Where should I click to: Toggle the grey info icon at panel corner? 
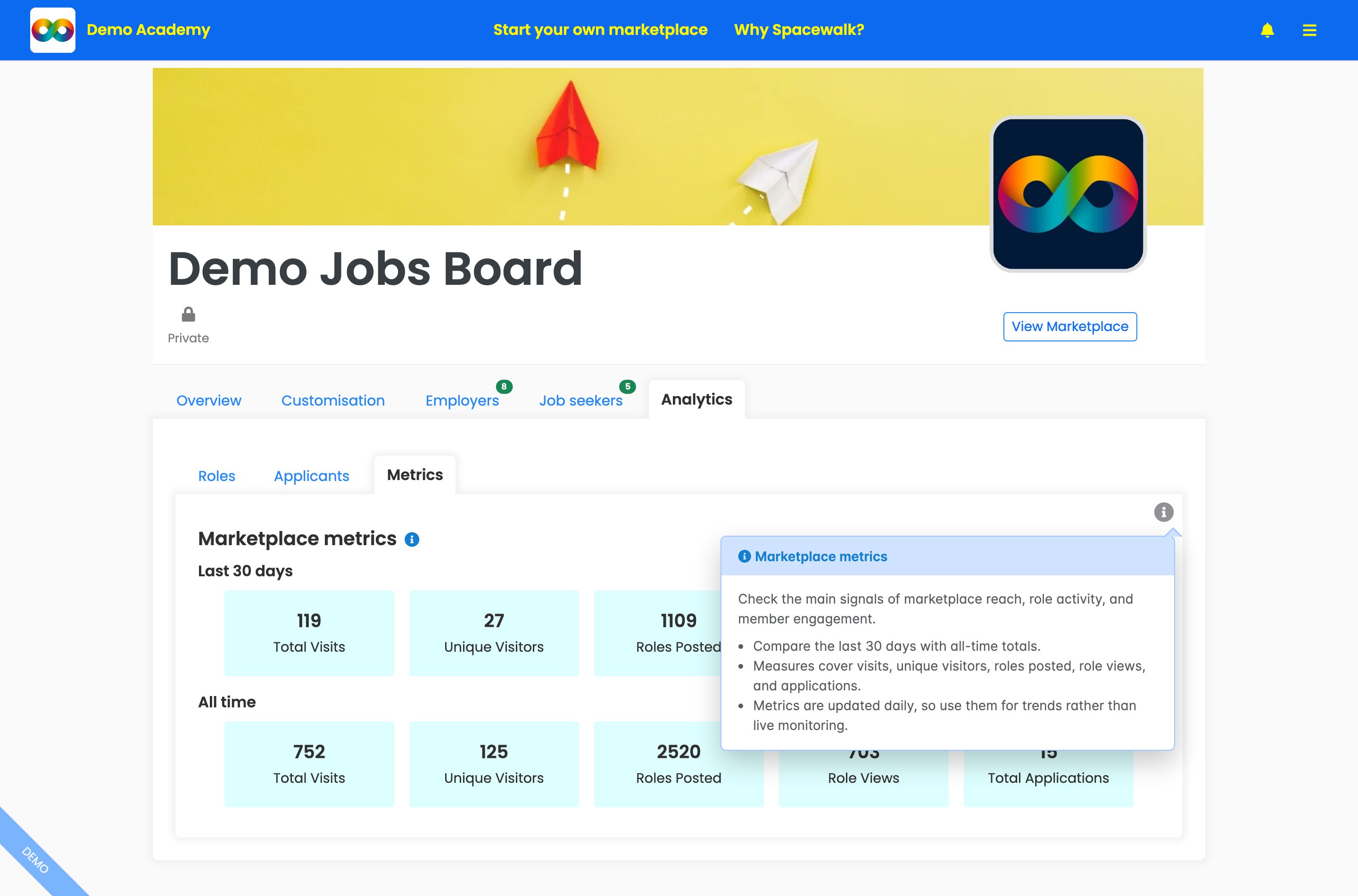1164,512
